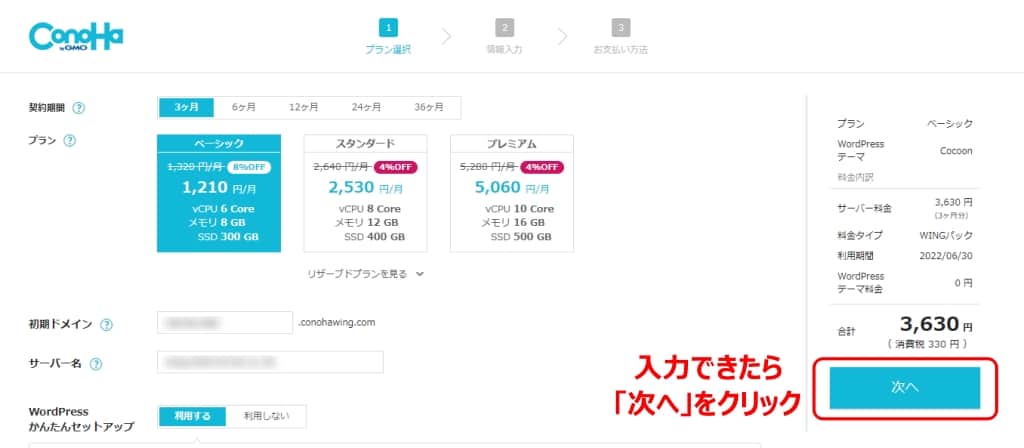This screenshot has width=1024, height=448.
Task: Click the 4%OFF badge on プレミアム
Action: pos(541,167)
